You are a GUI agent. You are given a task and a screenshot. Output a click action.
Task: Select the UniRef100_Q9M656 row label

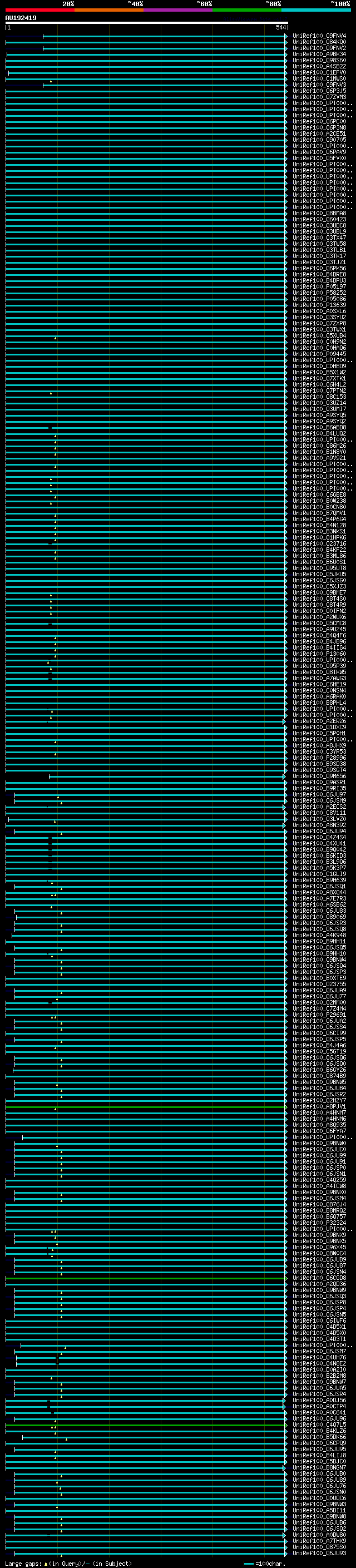[x=319, y=776]
